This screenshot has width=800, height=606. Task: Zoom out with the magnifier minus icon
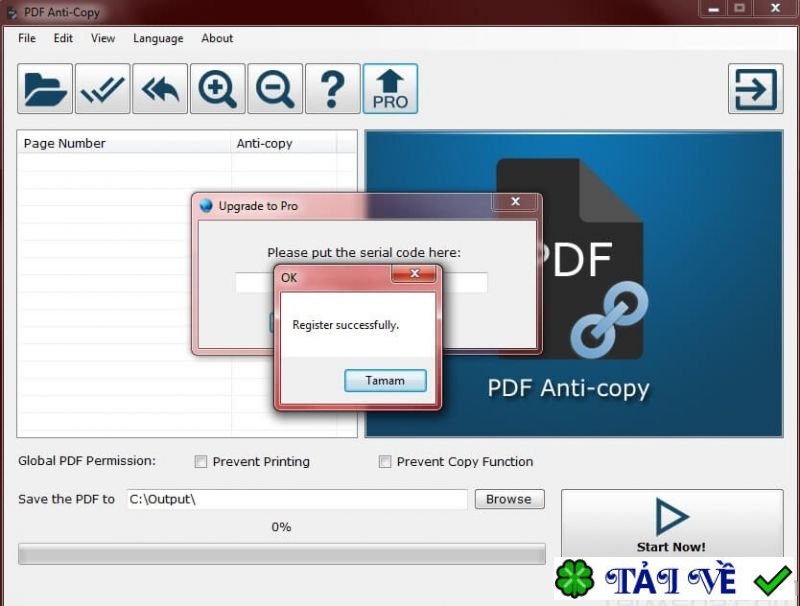click(275, 89)
